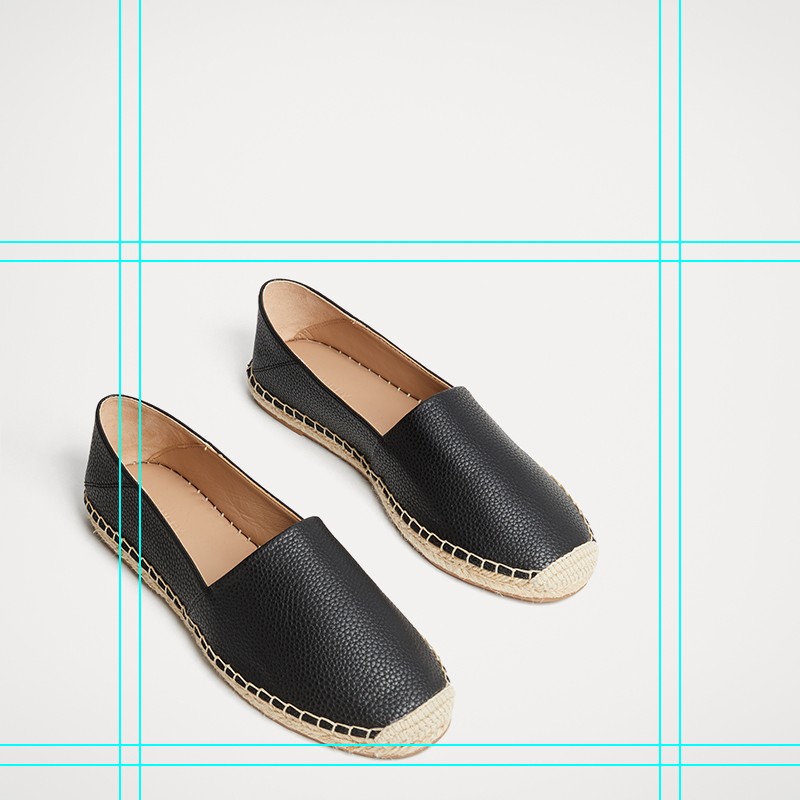Click the second vertical guide from left
This screenshot has width=800, height=800.
140,150
